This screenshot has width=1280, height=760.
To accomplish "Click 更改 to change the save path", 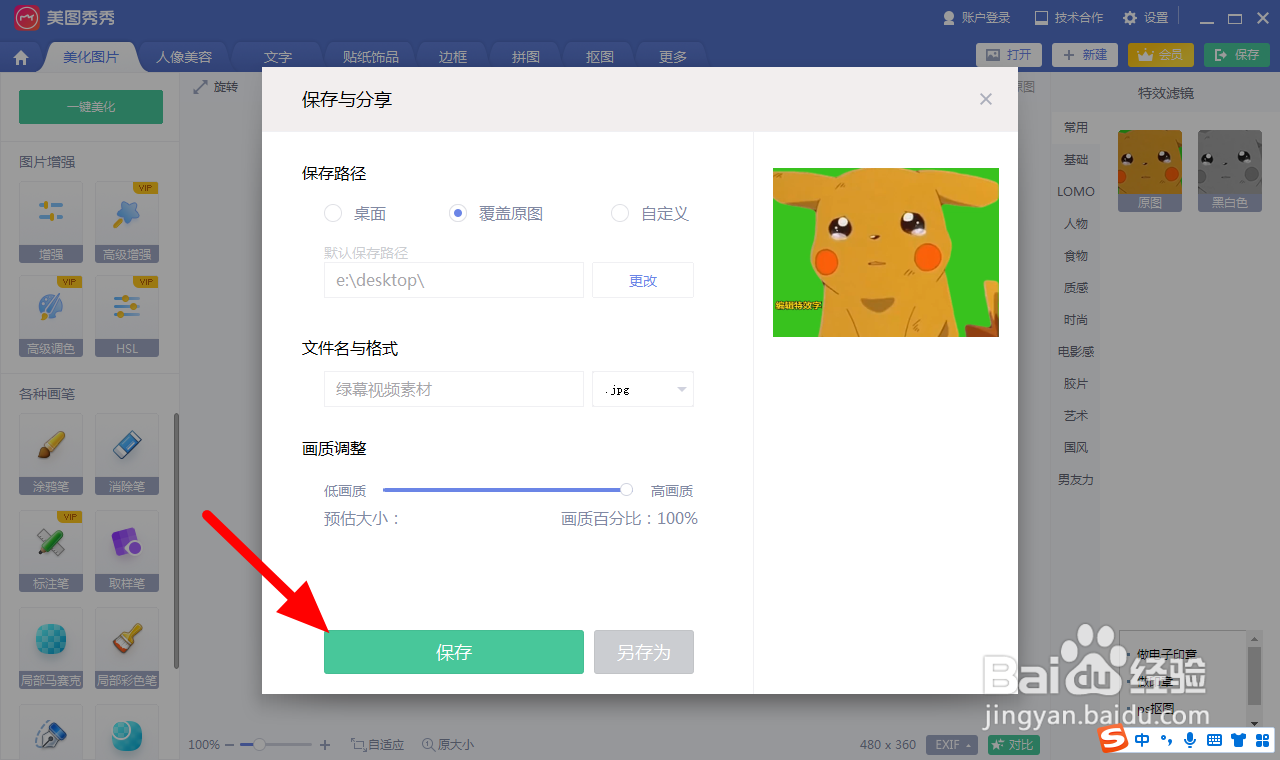I will (642, 280).
